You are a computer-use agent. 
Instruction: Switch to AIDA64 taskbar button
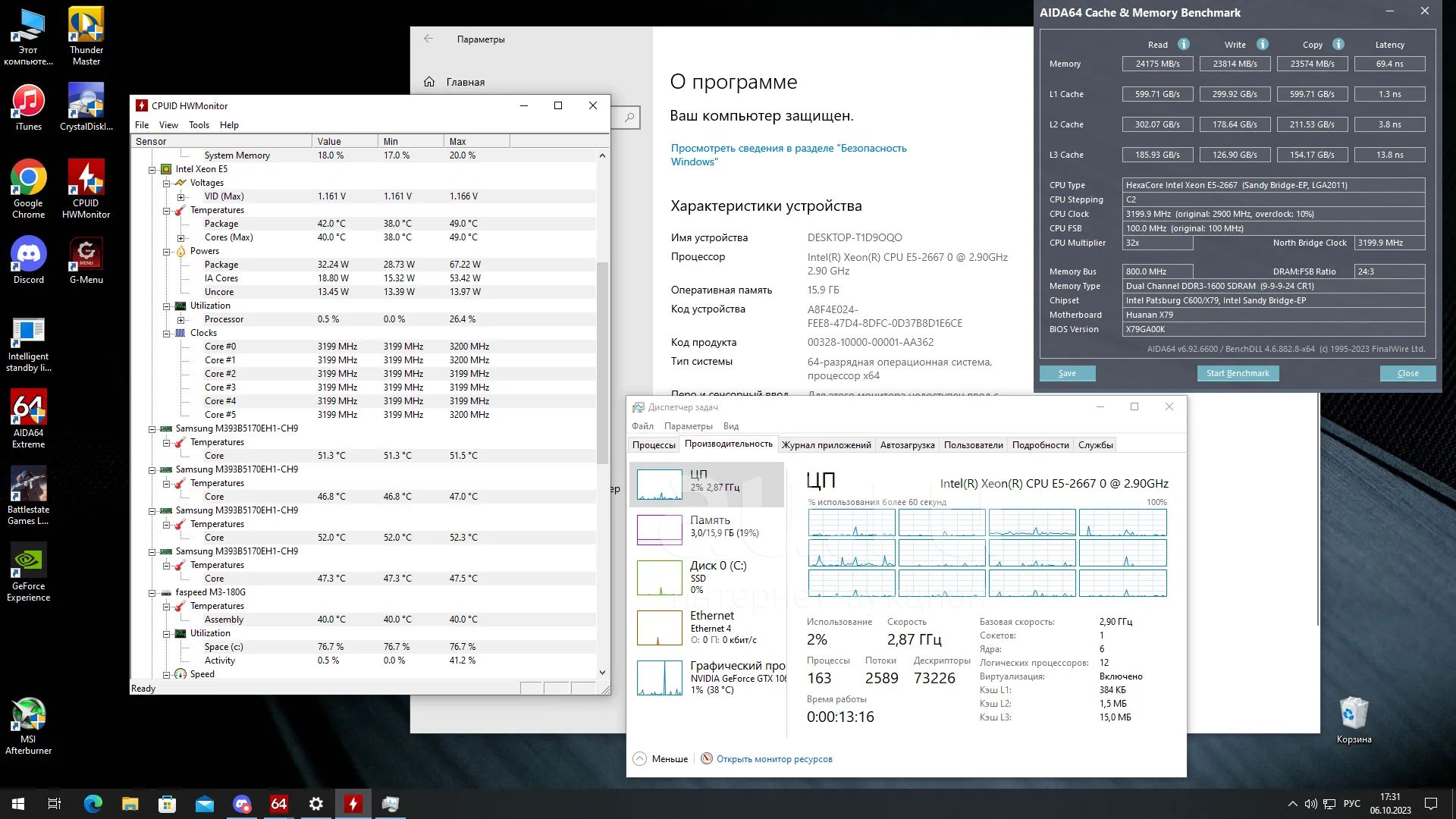(279, 804)
